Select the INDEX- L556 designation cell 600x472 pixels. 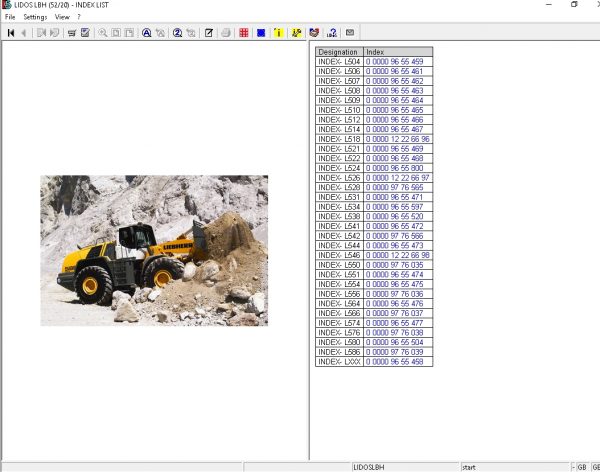pos(339,294)
